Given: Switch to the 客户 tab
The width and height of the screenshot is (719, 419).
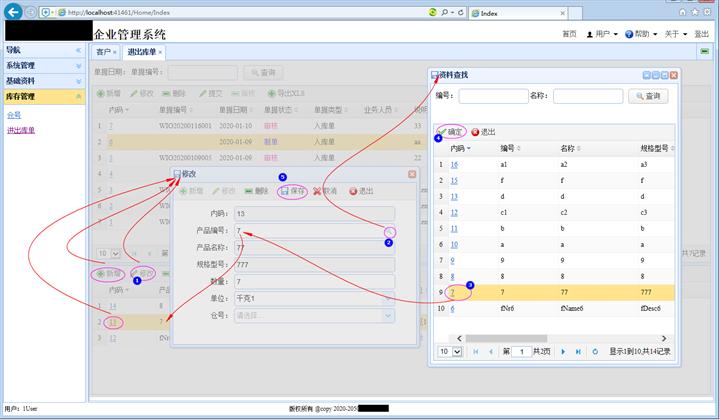Looking at the screenshot, I should (104, 51).
